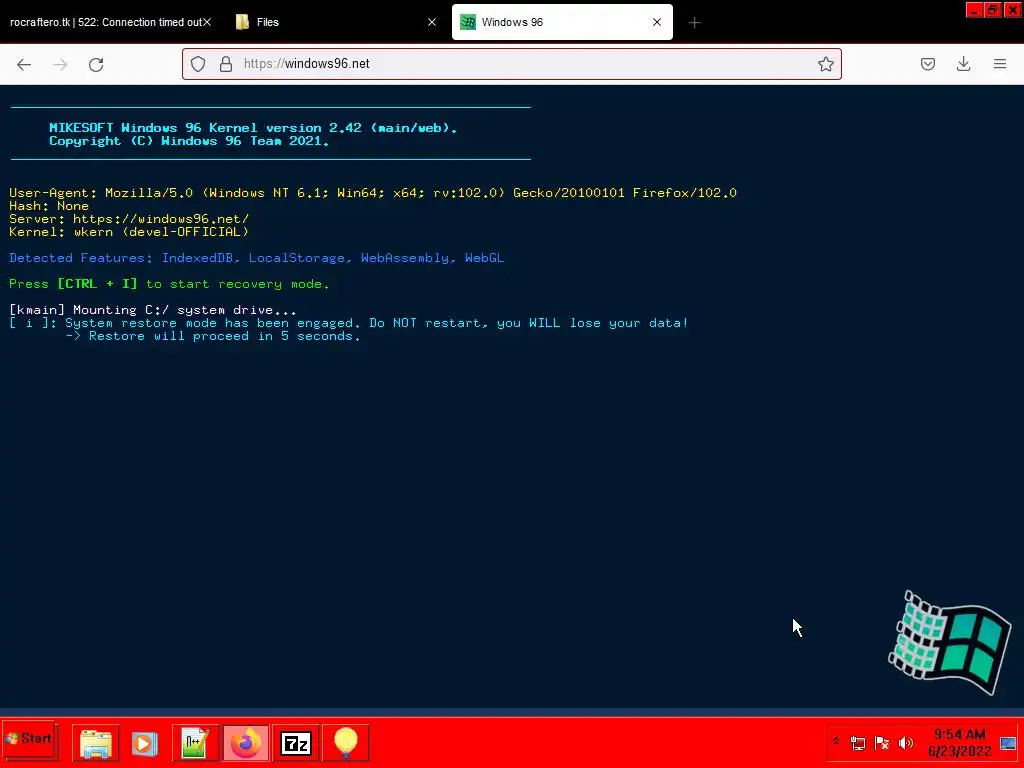The height and width of the screenshot is (768, 1024).
Task: Click the Show Desktop tray button
Action: [1008, 743]
